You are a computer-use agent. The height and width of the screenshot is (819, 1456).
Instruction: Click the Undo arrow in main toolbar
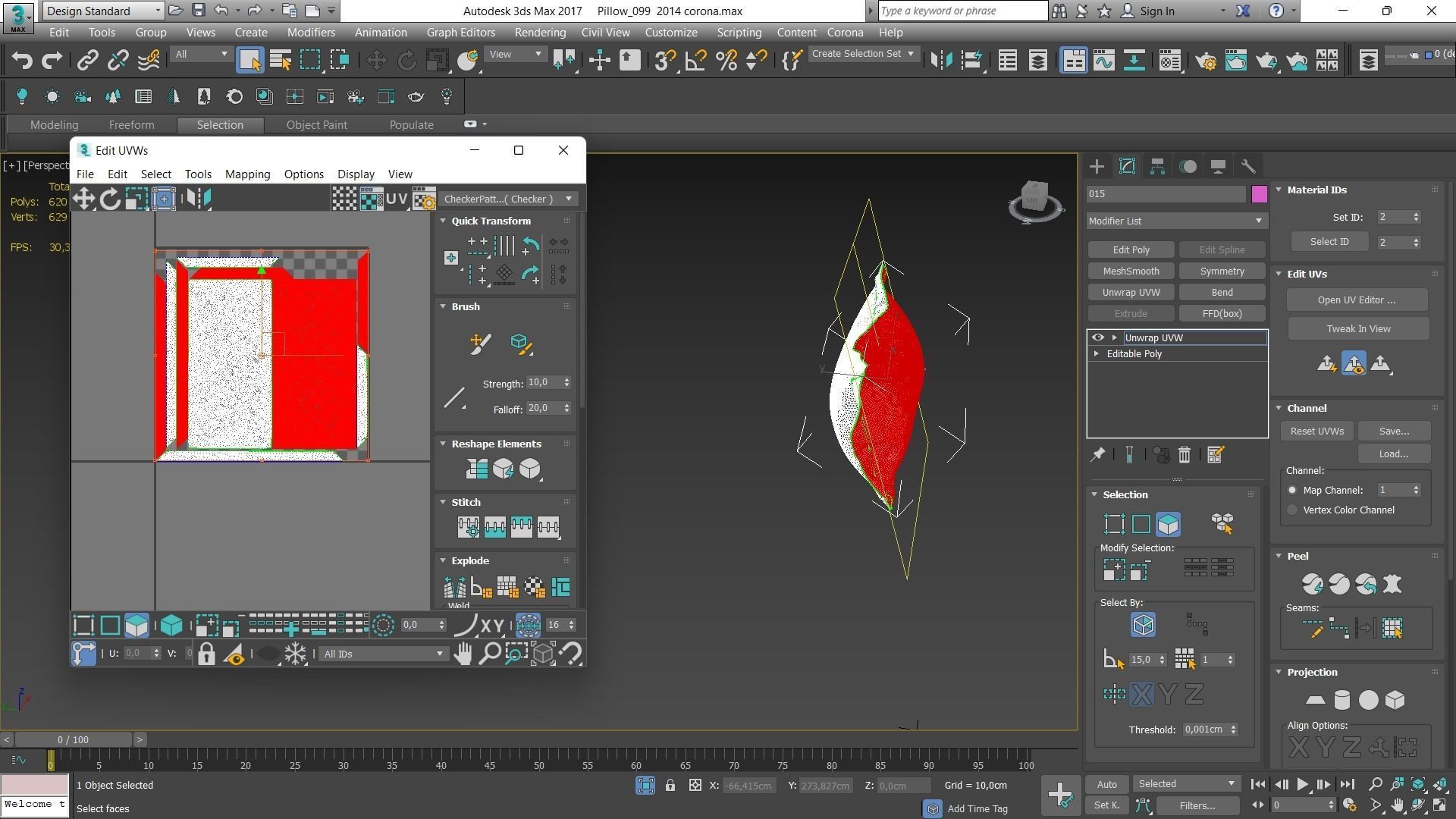[x=22, y=61]
